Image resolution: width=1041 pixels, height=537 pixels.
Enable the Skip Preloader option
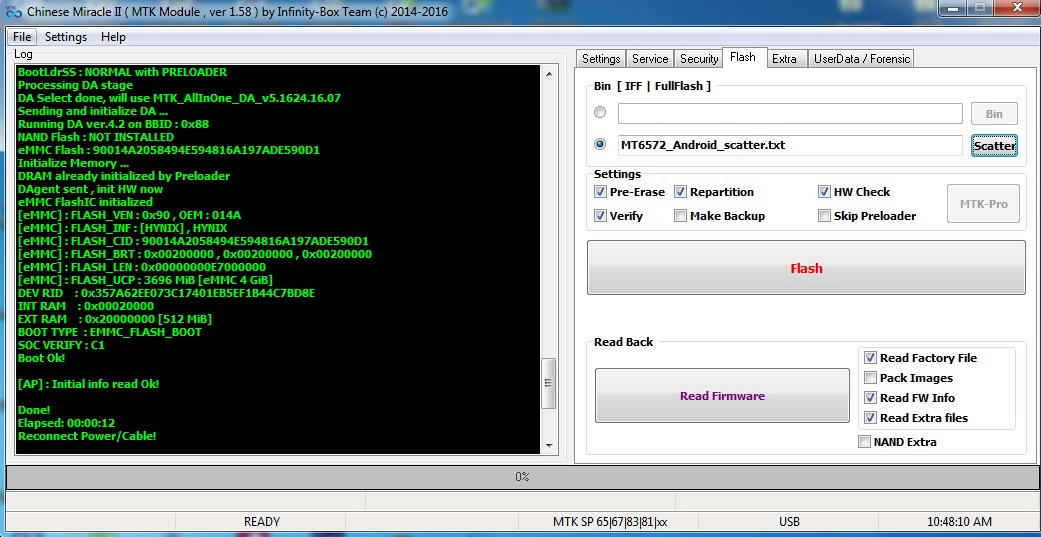click(x=825, y=216)
